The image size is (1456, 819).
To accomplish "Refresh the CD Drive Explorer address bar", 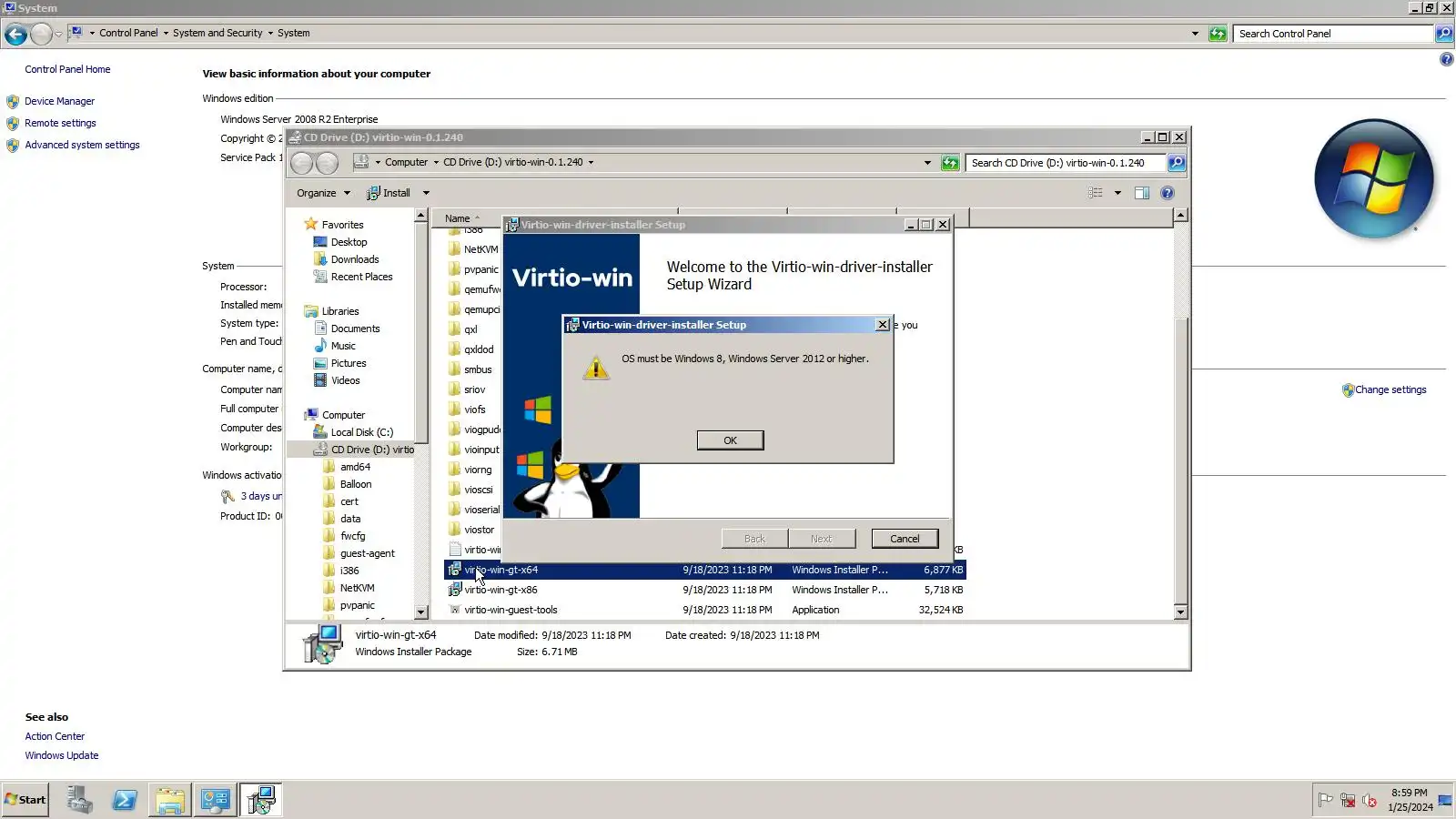I will coord(950,163).
